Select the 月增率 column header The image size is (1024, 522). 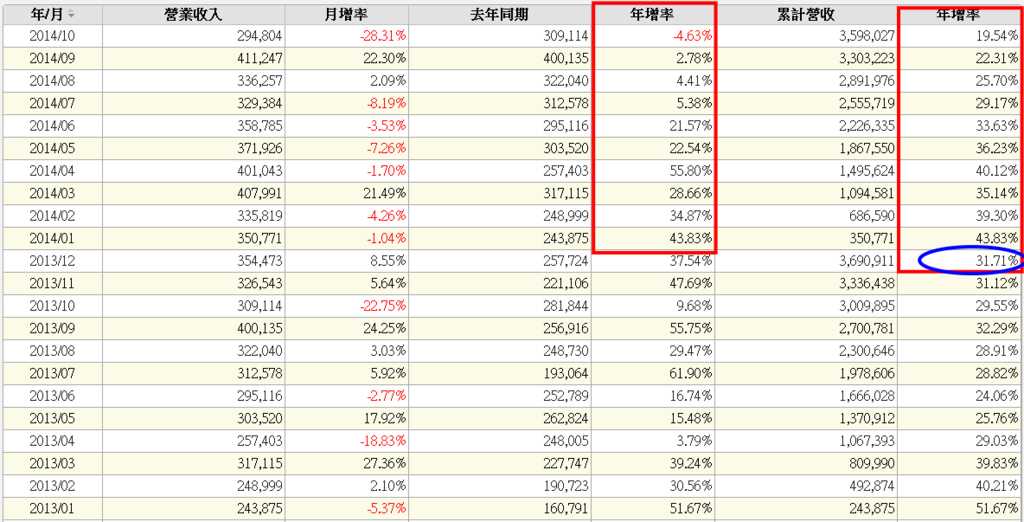click(x=347, y=15)
